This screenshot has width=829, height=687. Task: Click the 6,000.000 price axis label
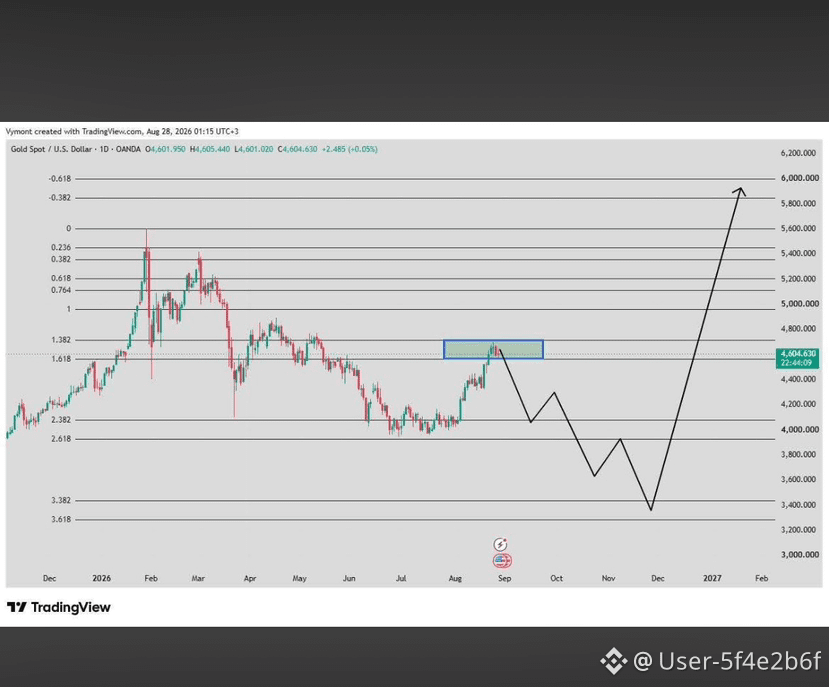[x=800, y=178]
